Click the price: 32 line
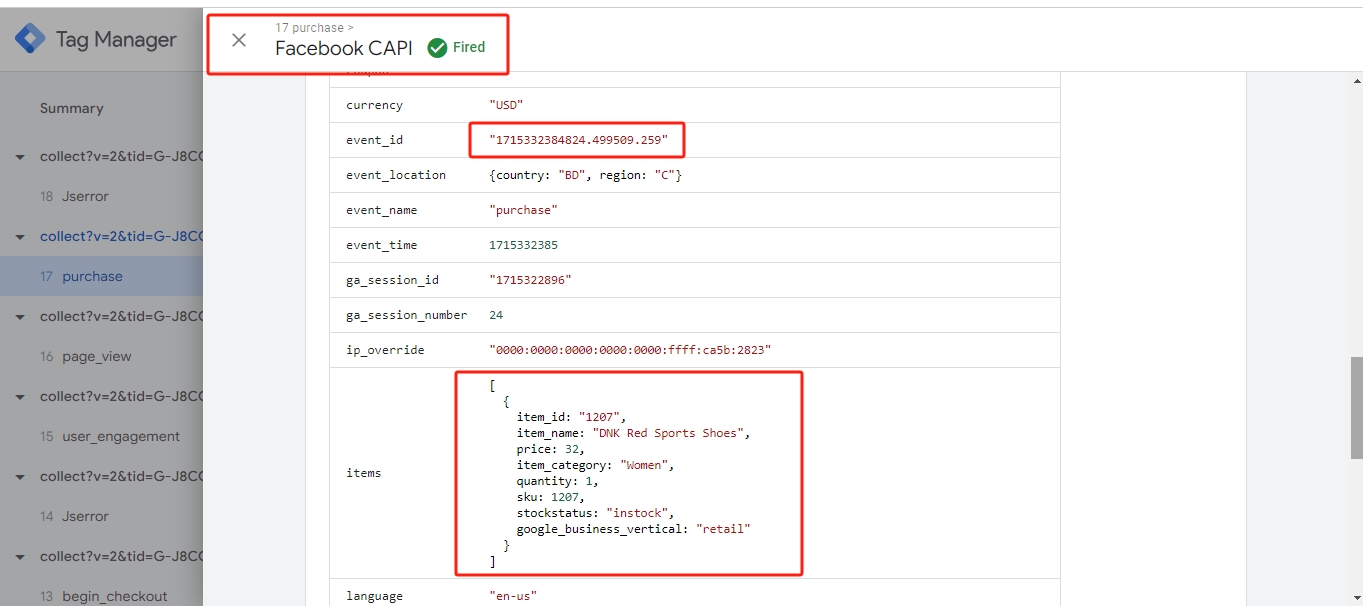This screenshot has width=1363, height=606. click(x=551, y=449)
